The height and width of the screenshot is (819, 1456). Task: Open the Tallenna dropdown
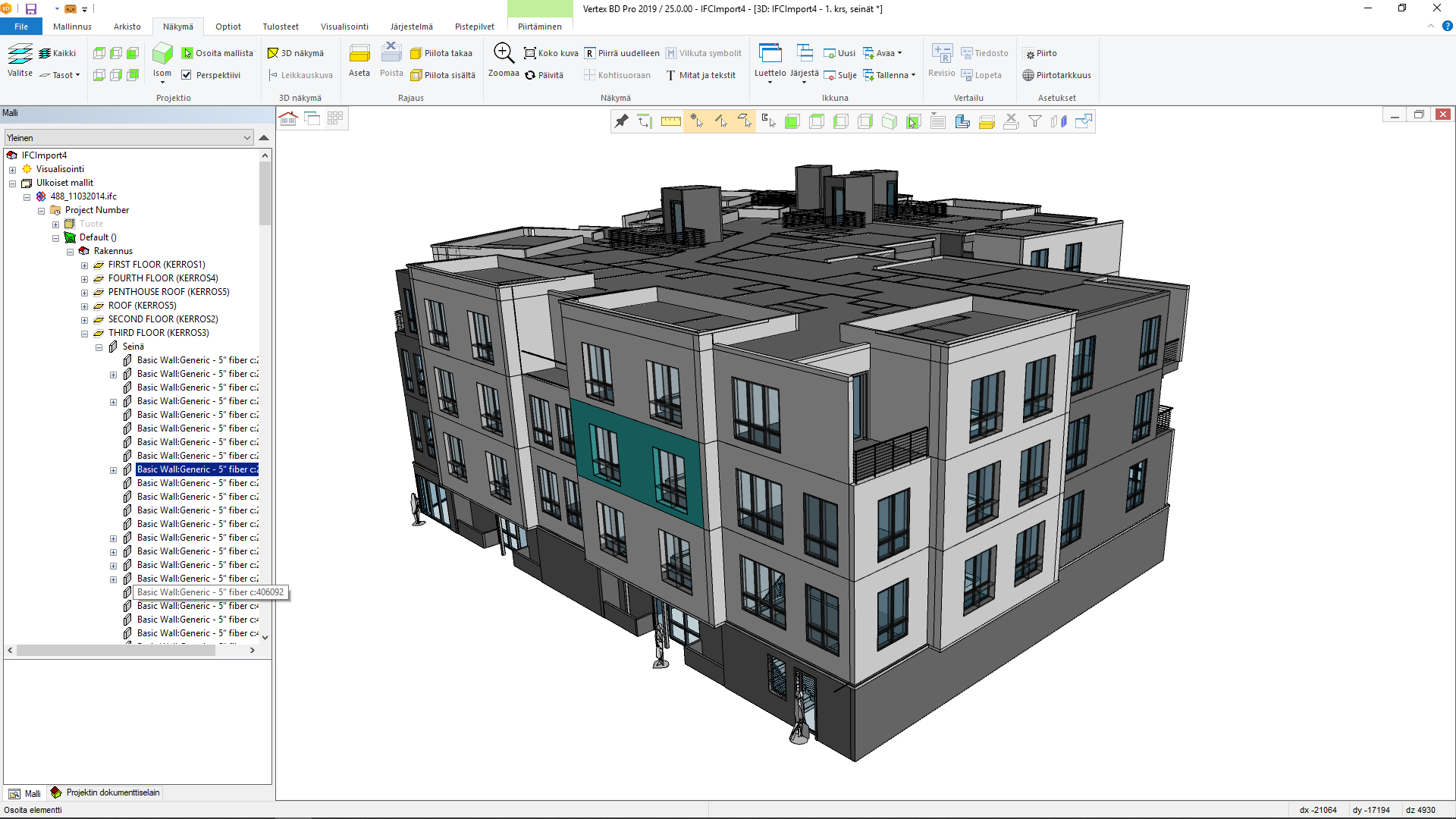click(890, 75)
